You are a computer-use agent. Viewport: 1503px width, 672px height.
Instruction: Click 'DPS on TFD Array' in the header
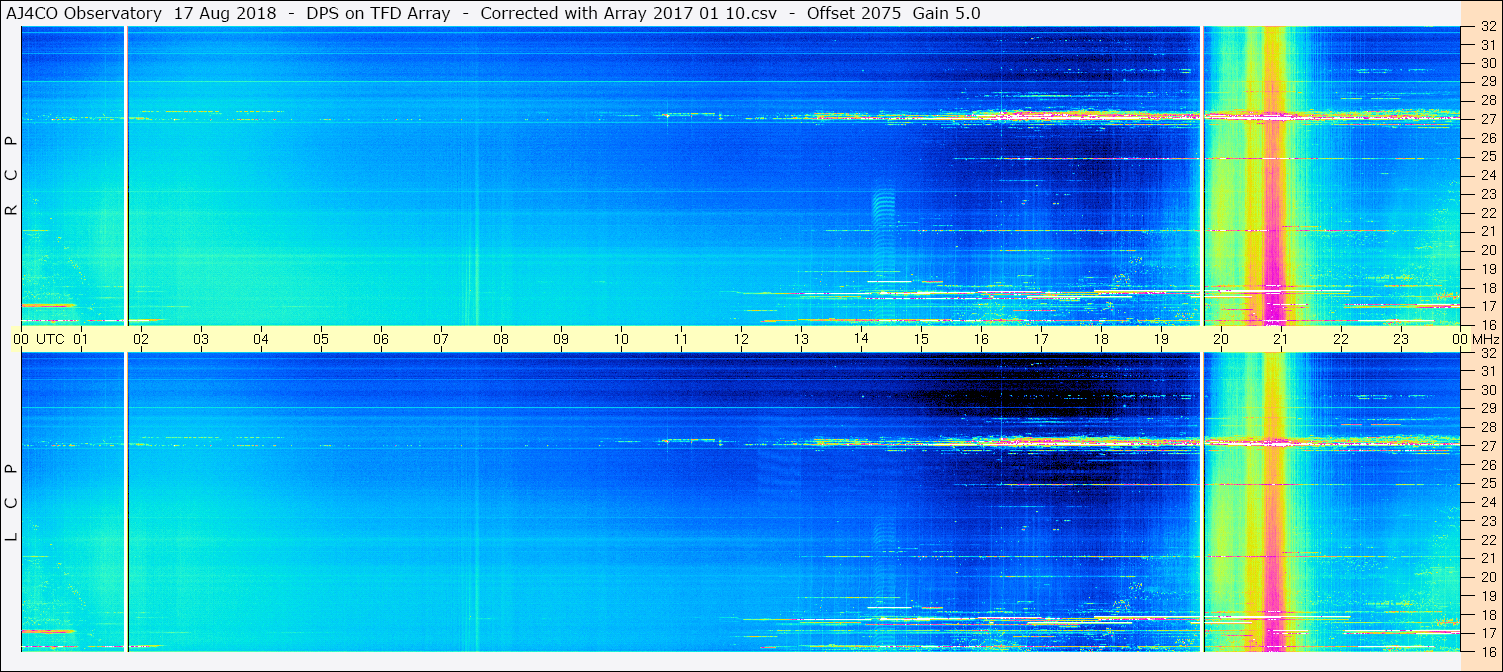(x=378, y=13)
